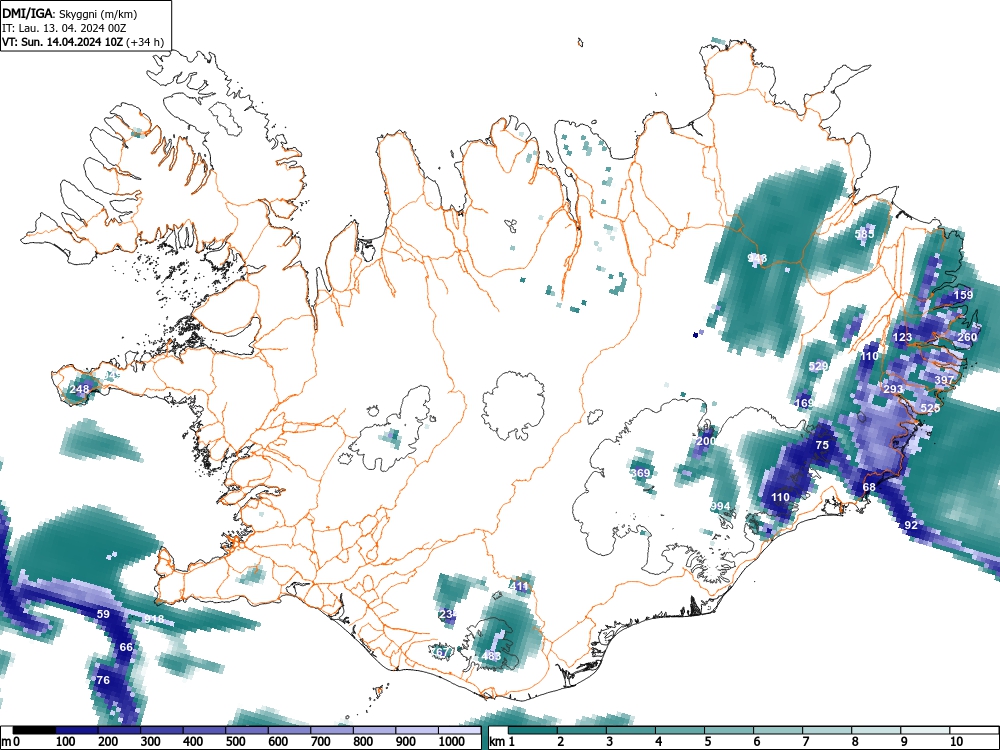Click the 'm' unit label beside 0
The width and height of the screenshot is (1000, 750).
(6, 742)
